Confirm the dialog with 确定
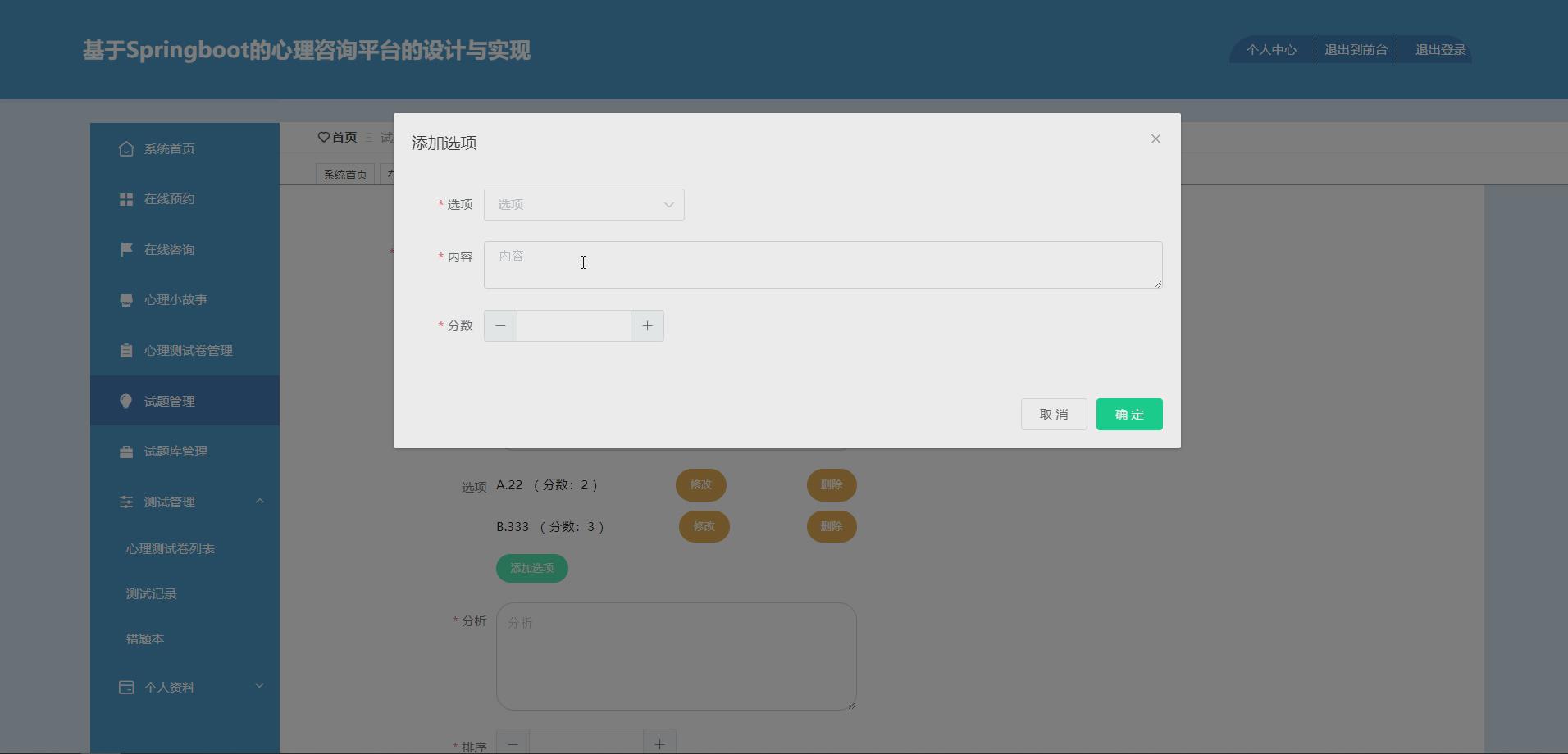This screenshot has width=1568, height=754. (x=1128, y=414)
